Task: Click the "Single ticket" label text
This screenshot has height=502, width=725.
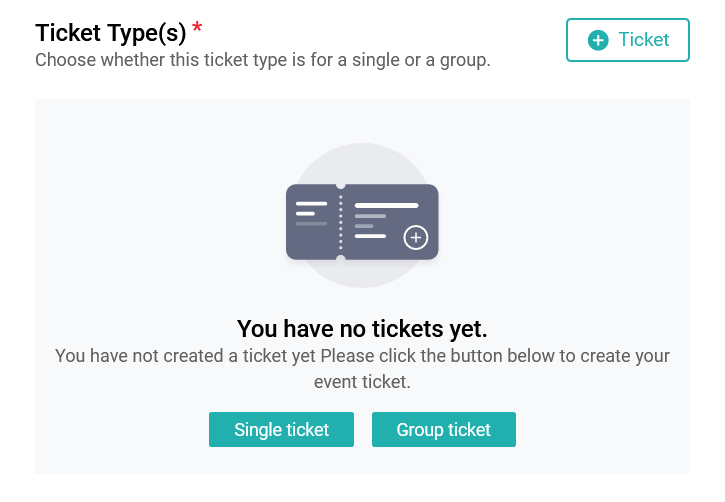Action: click(281, 430)
